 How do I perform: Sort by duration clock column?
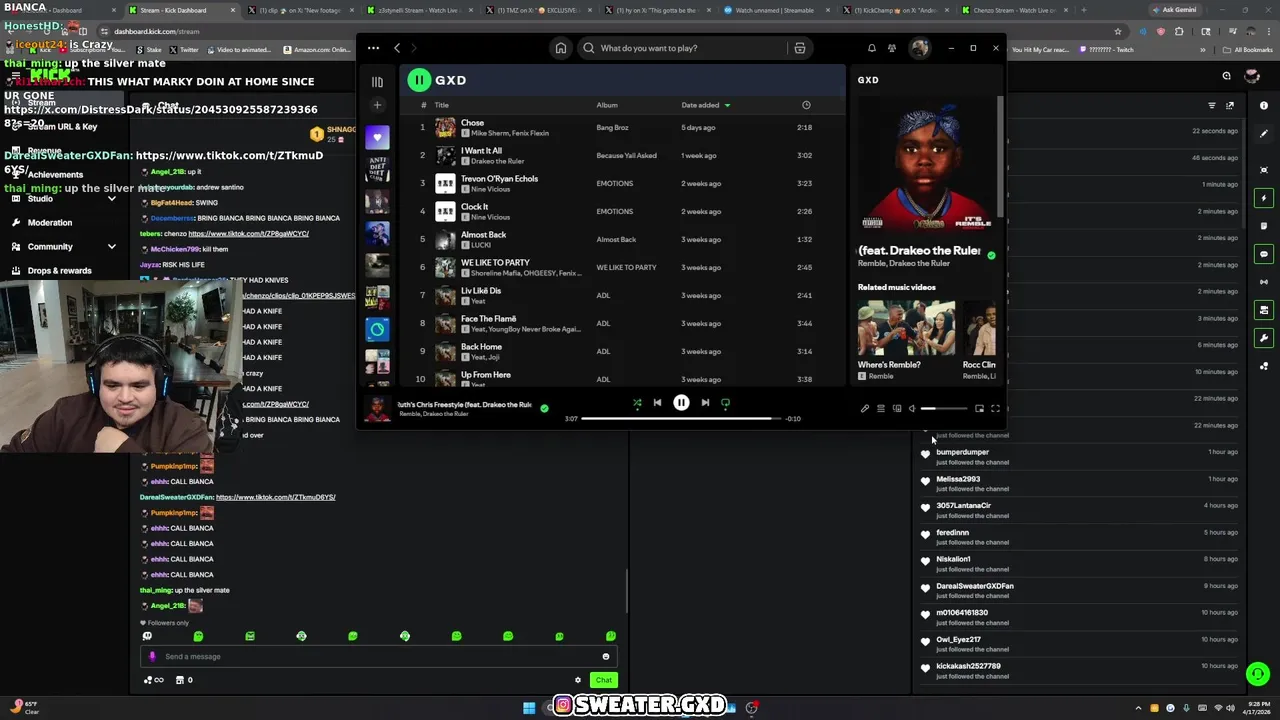point(806,105)
